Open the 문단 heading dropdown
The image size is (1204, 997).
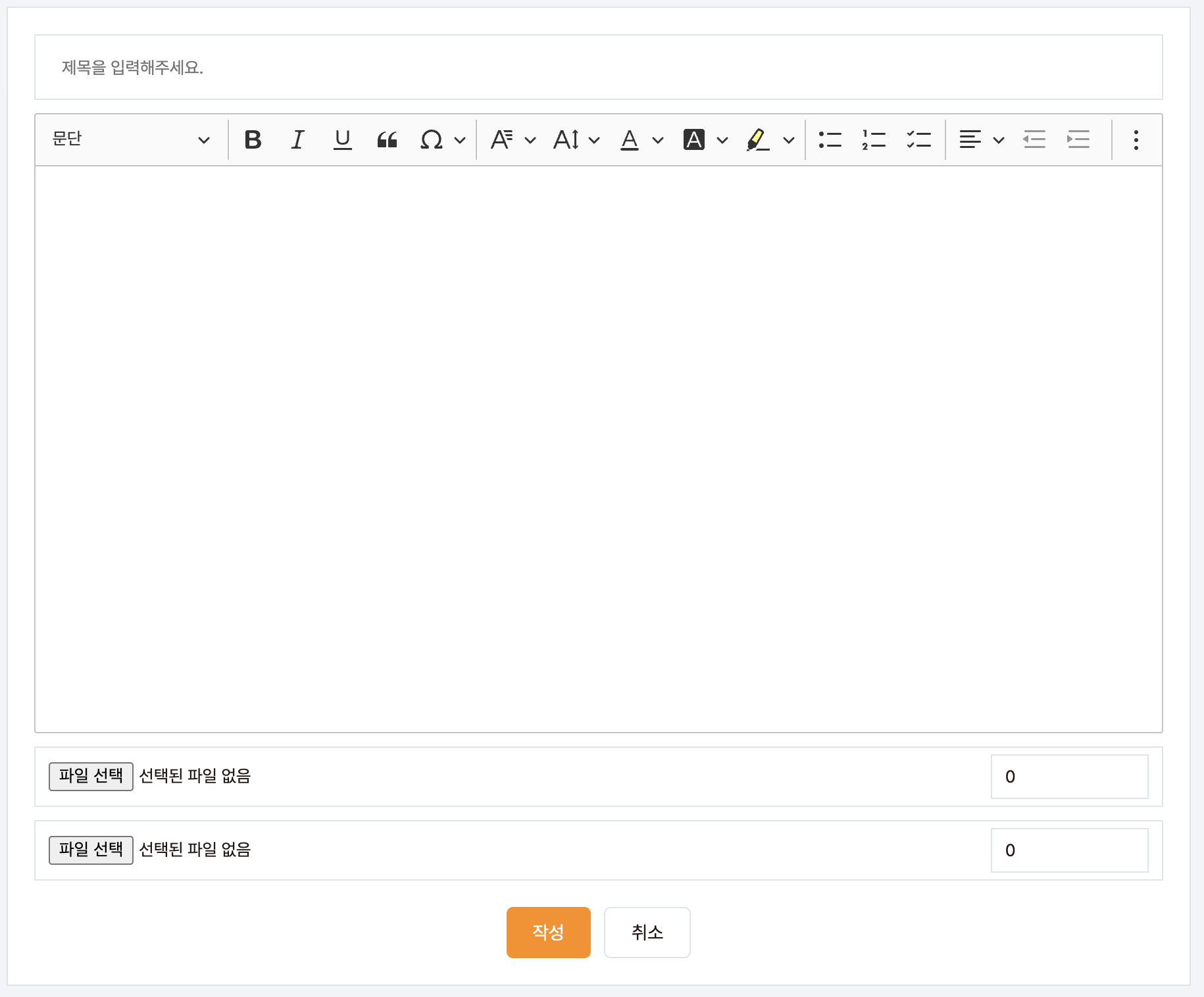coord(131,139)
